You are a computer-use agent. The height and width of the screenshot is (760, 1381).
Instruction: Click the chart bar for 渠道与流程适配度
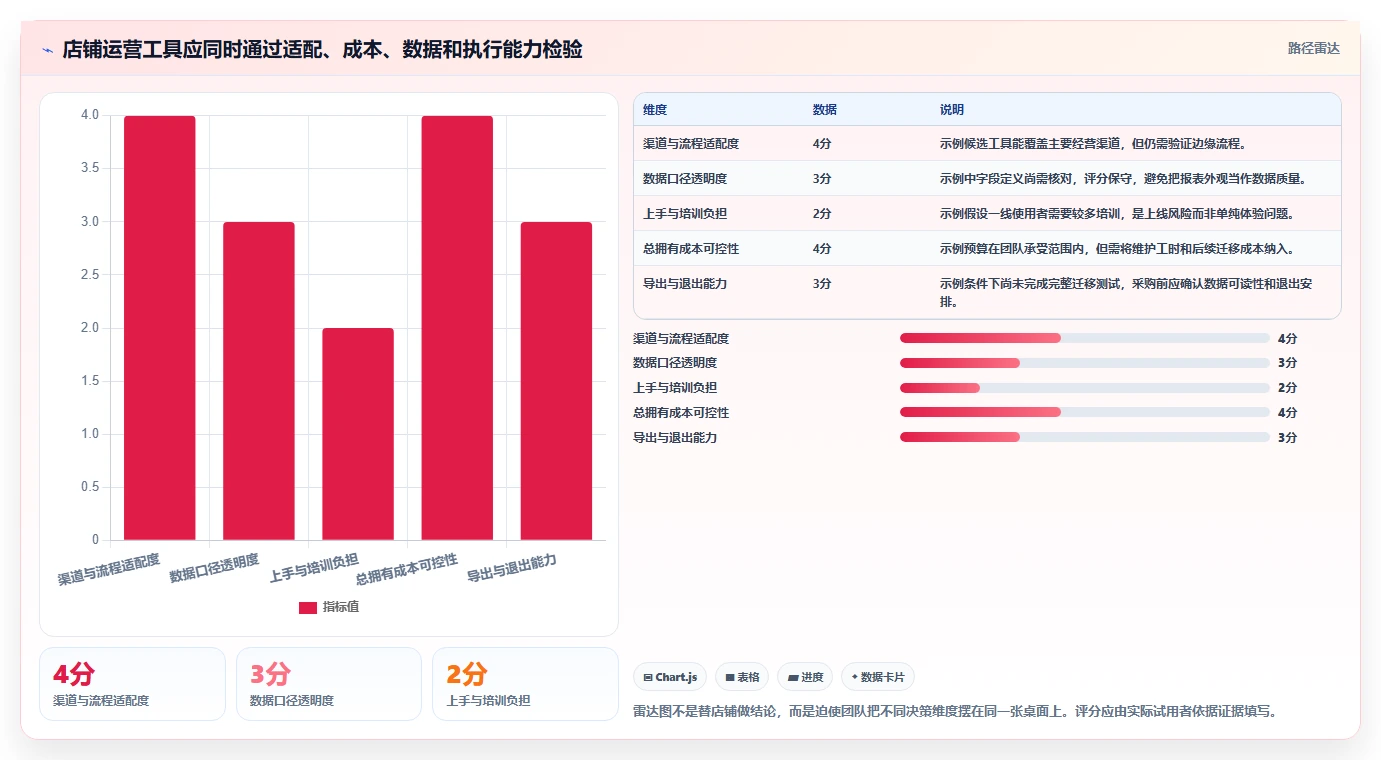(x=160, y=328)
